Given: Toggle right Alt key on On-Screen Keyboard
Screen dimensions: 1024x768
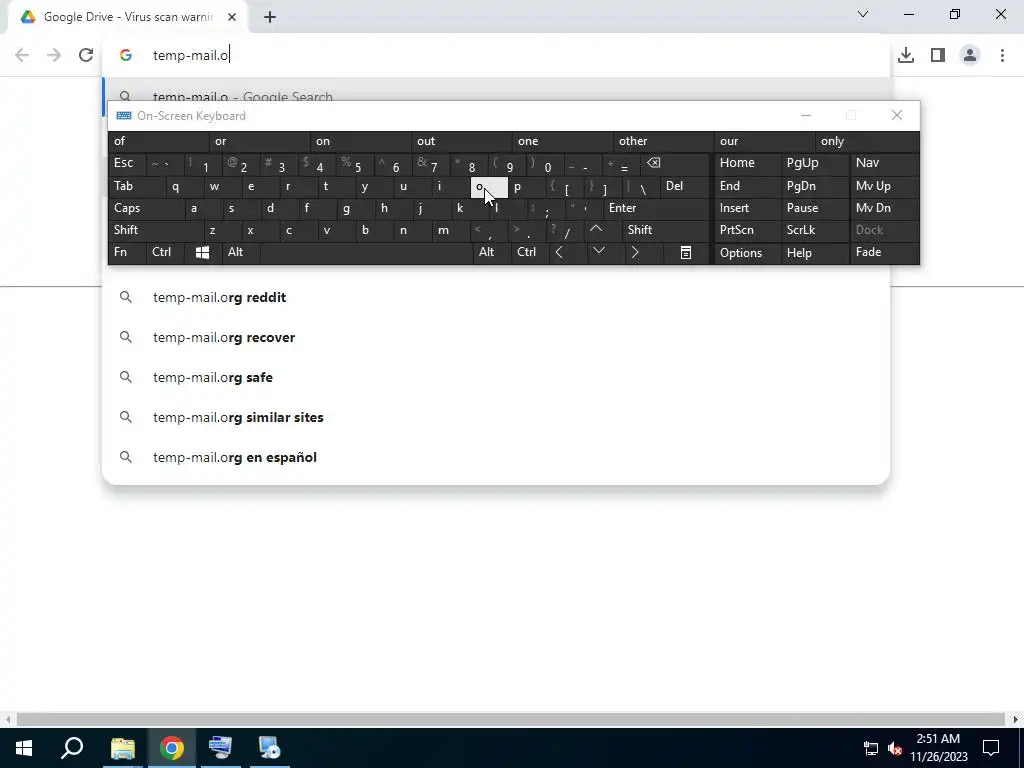Looking at the screenshot, I should coord(491,252).
